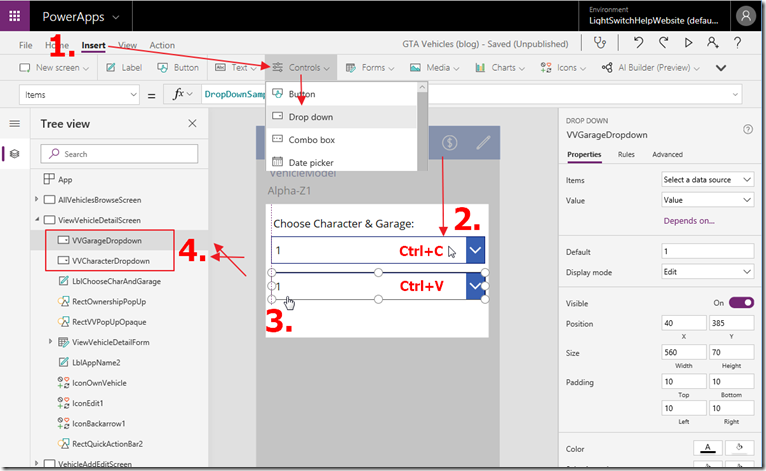The image size is (766, 471).
Task: Select RectQuickActionBar2 in tree view
Action: [107, 444]
